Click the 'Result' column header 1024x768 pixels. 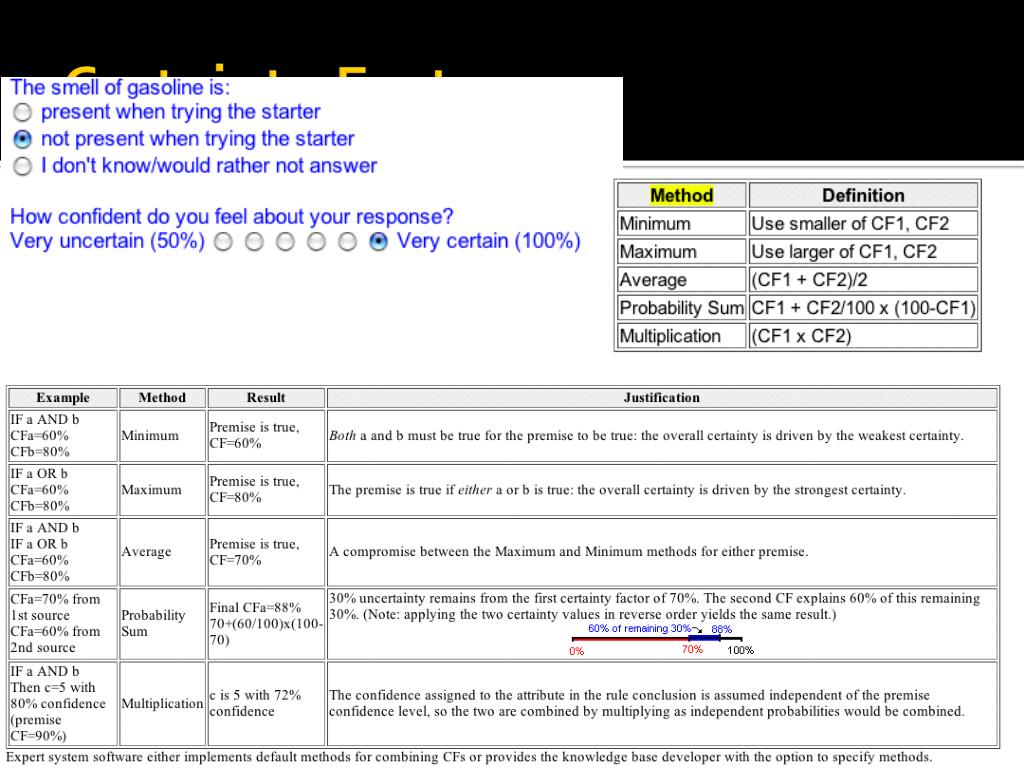point(266,398)
